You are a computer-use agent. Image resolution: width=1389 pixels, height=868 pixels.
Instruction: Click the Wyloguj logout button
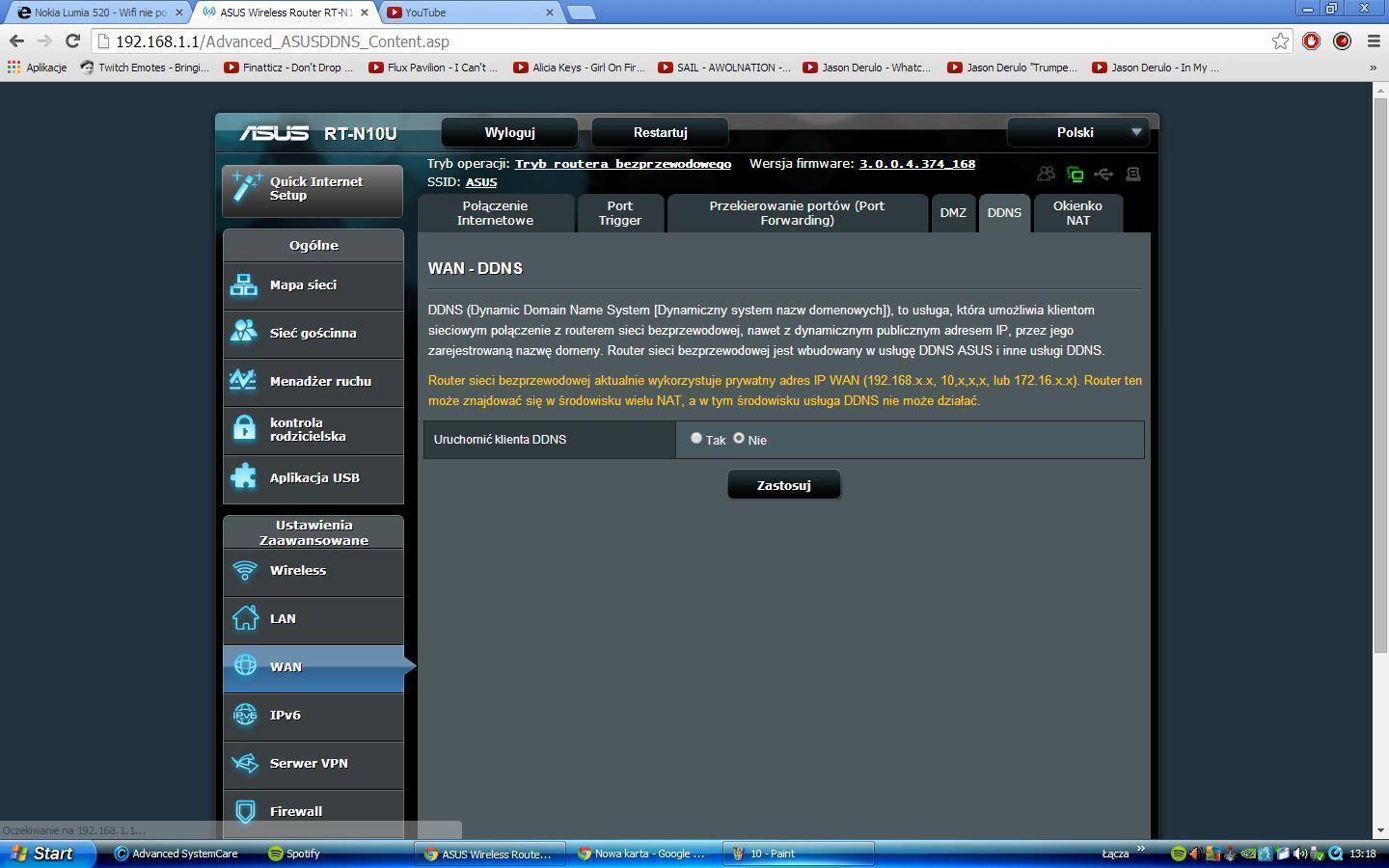(x=509, y=132)
